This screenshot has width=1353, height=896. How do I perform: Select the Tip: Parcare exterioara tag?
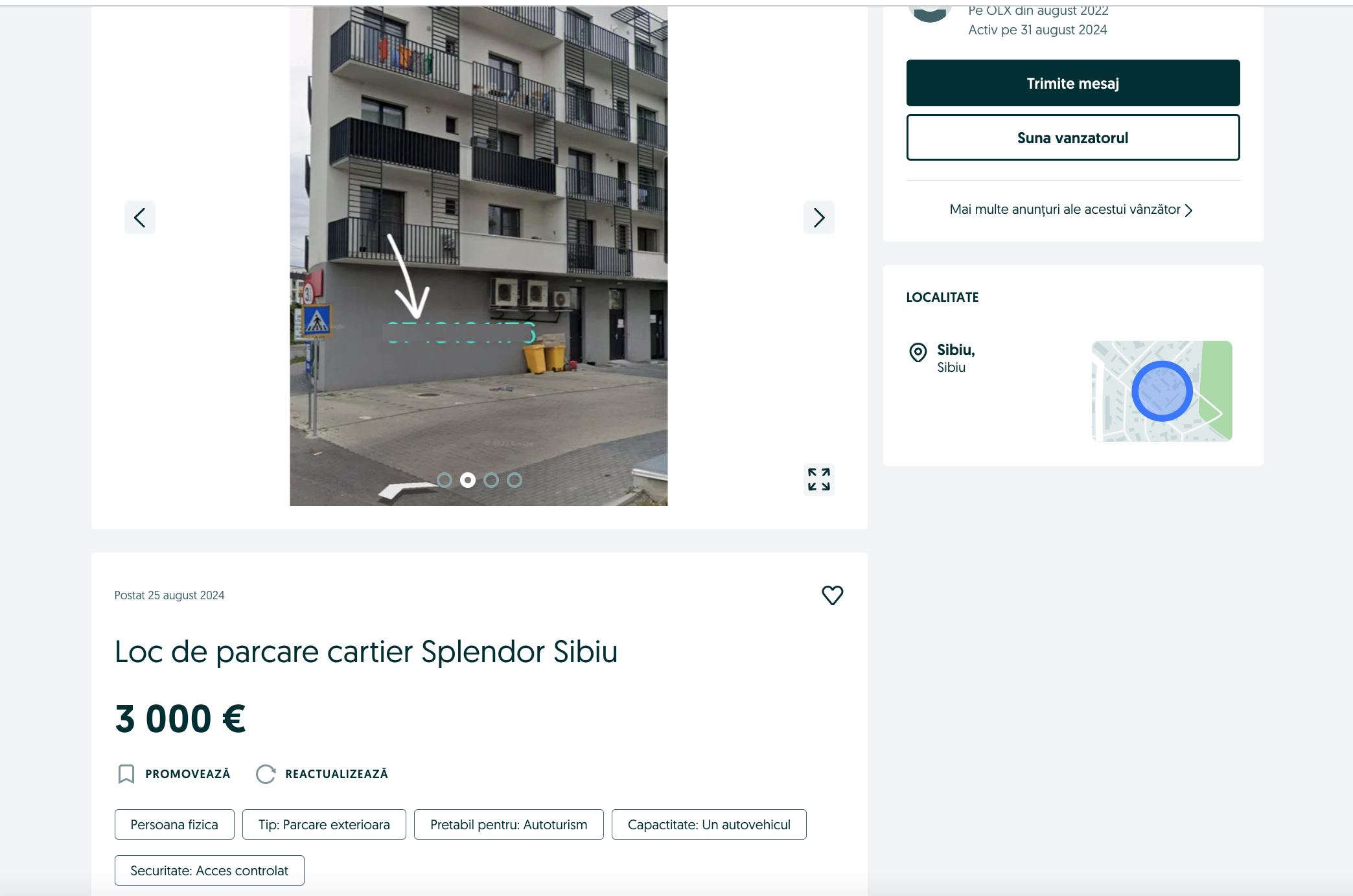(324, 824)
